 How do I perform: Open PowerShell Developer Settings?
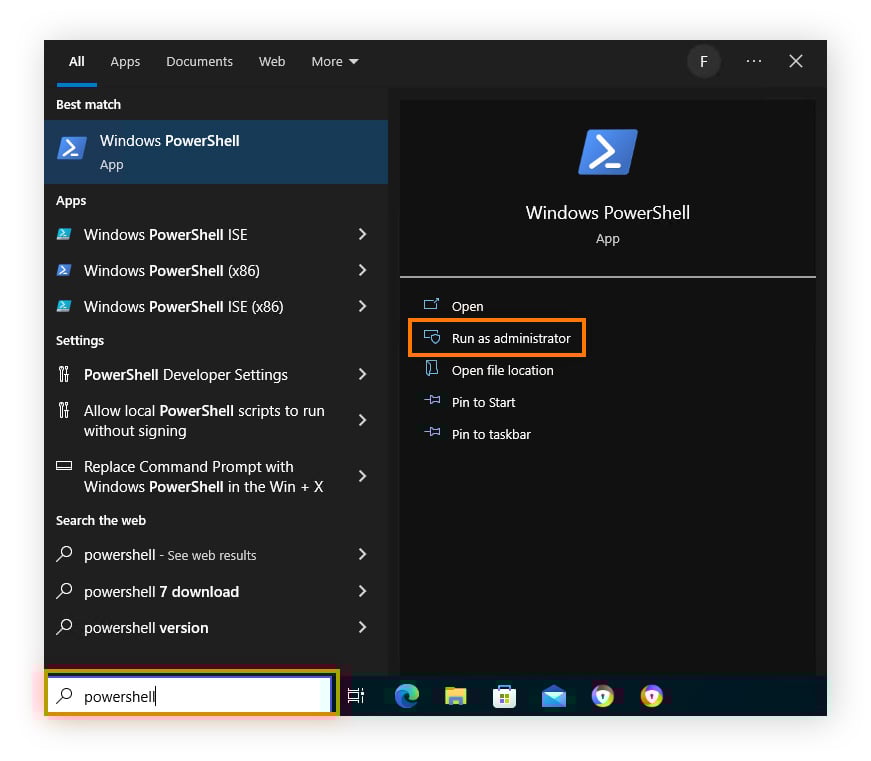click(x=216, y=374)
